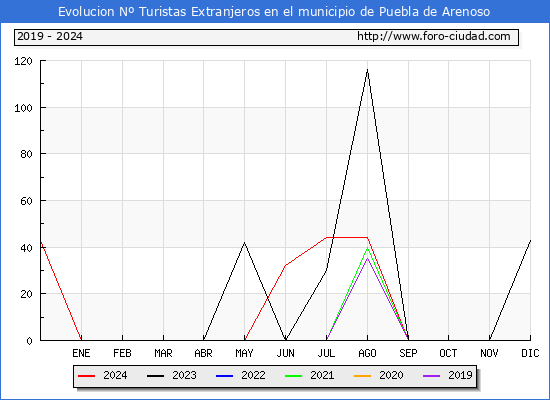Click the JUL month axis label
This screenshot has height=400, width=550.
click(x=326, y=353)
